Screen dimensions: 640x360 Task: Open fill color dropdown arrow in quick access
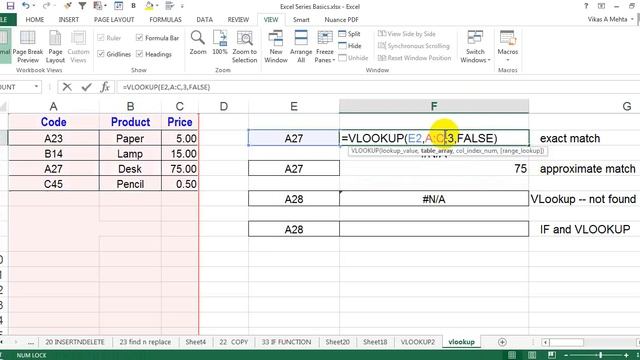(x=157, y=6)
